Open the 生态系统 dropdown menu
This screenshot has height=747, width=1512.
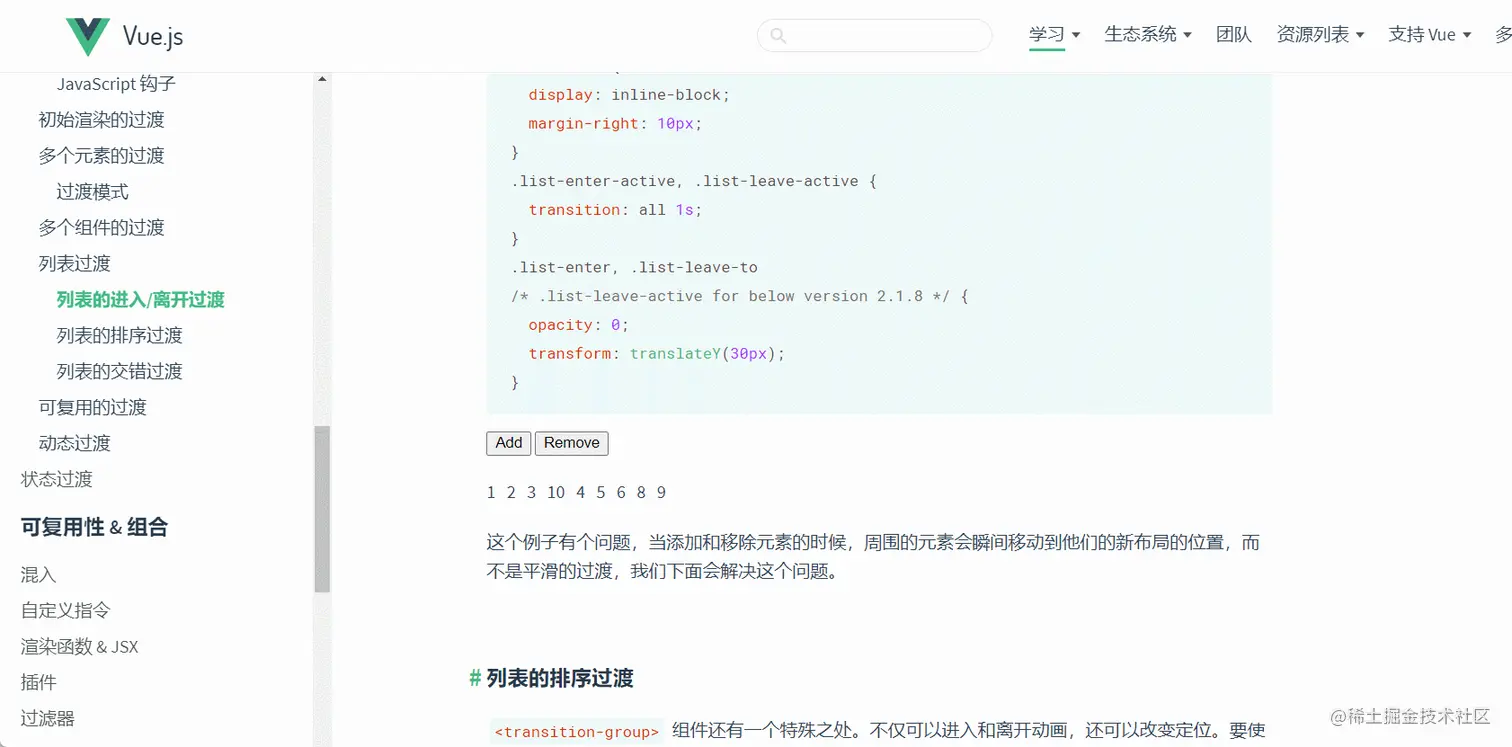tap(1148, 35)
